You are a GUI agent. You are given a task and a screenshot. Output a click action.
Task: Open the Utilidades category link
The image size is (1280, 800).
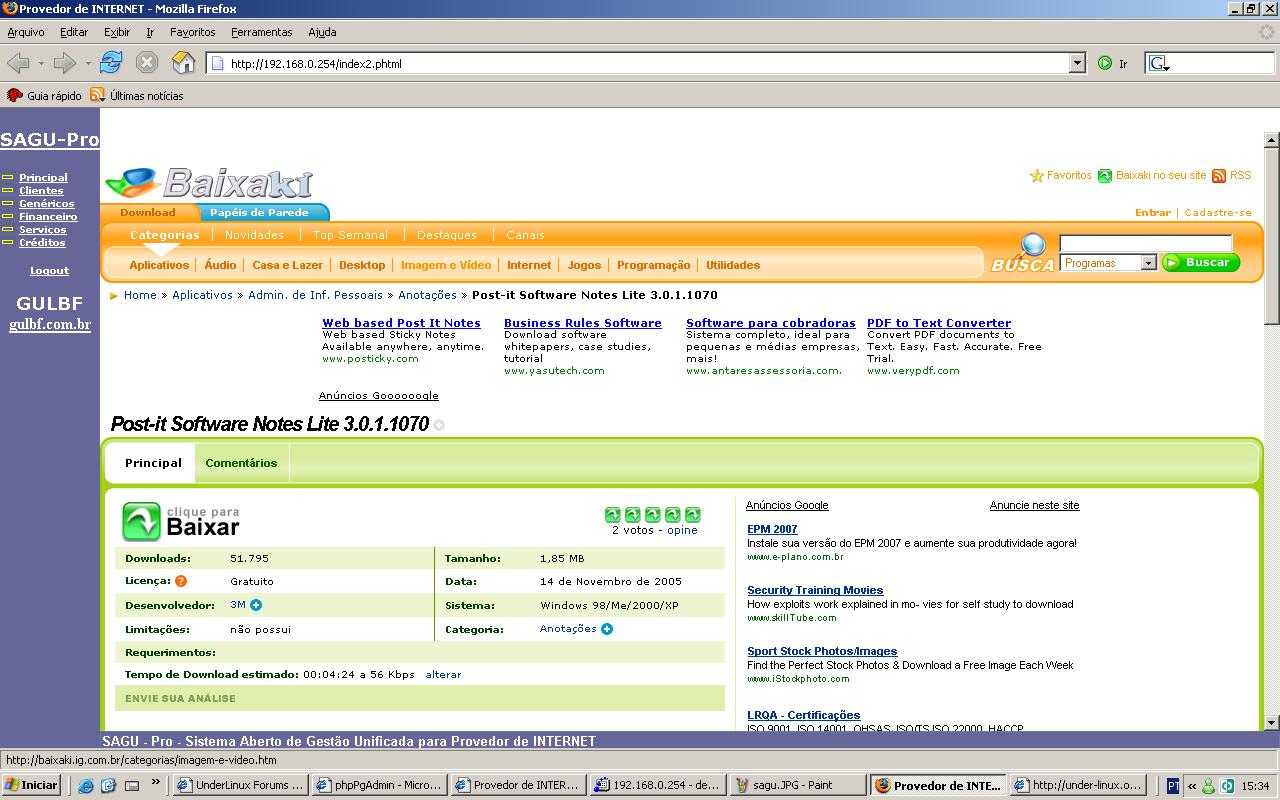pos(733,265)
